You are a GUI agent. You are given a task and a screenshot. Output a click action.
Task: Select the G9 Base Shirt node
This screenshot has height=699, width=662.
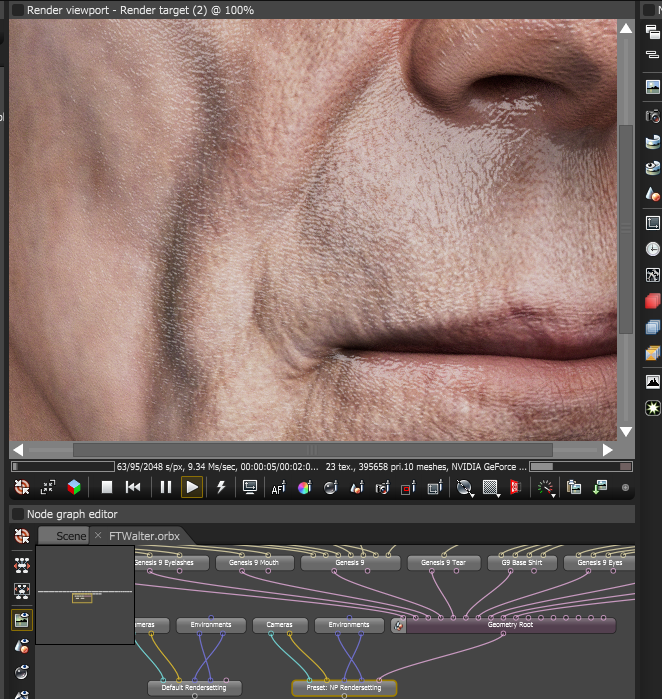522,563
